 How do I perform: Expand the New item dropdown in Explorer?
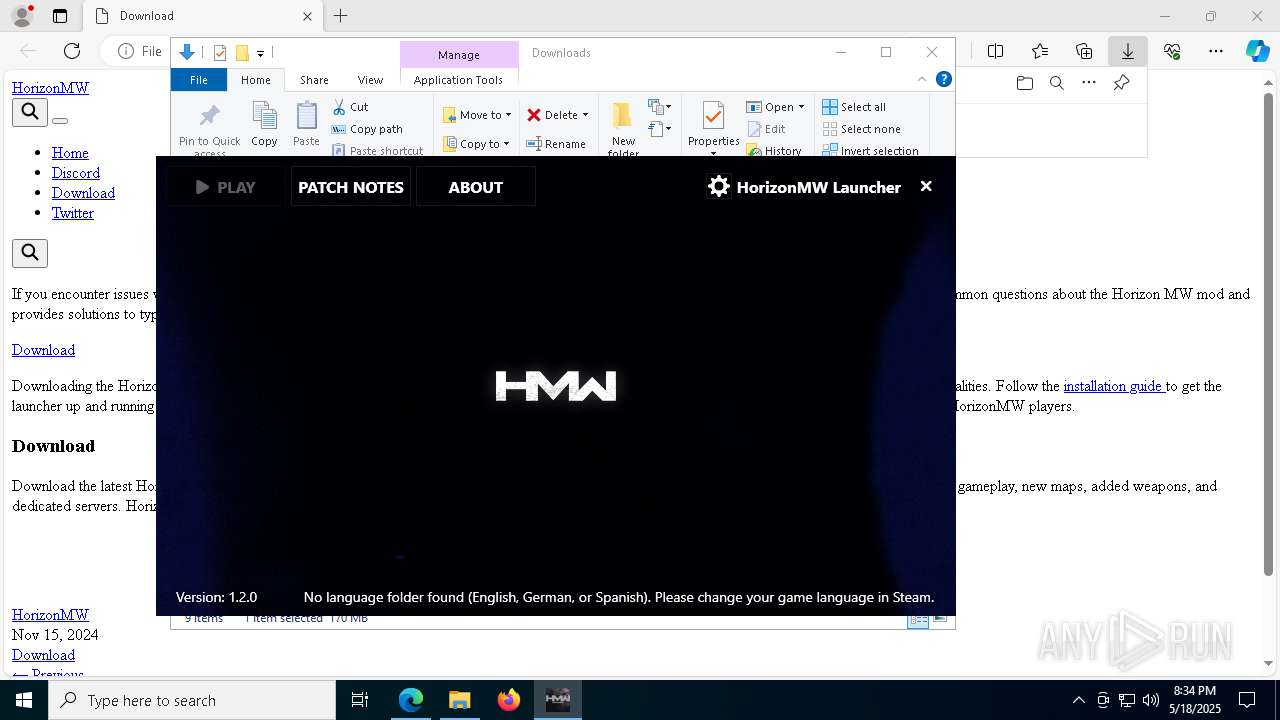tap(659, 107)
